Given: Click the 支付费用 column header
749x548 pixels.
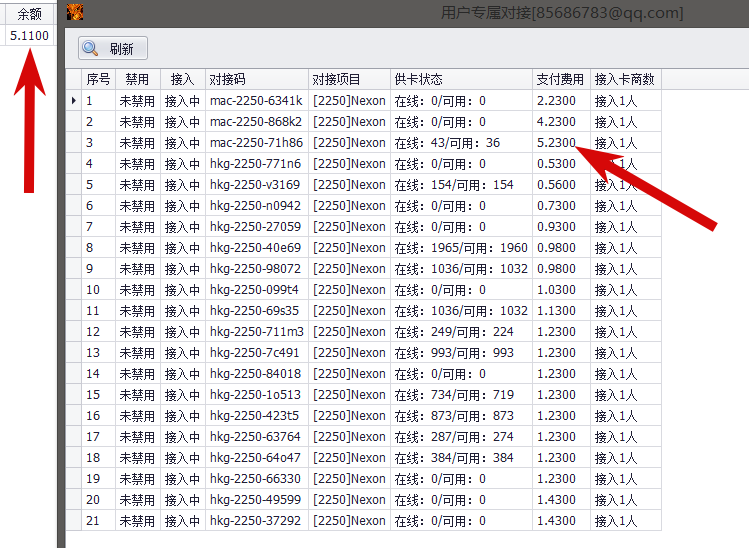Looking at the screenshot, I should (x=561, y=79).
